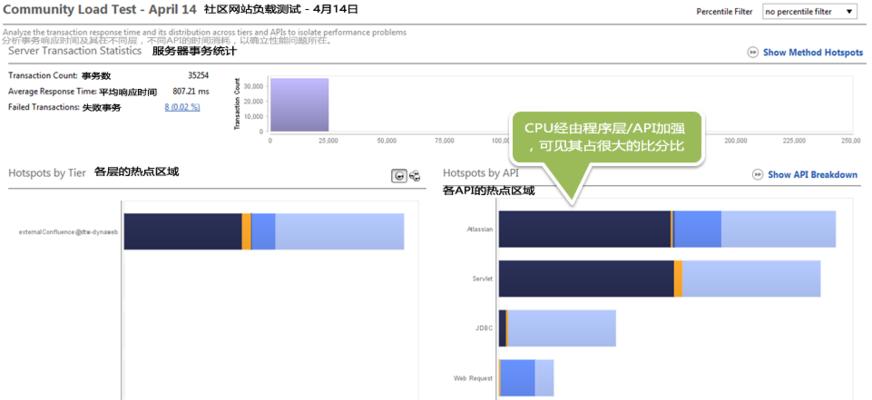Click the Web Request API label

pos(473,378)
